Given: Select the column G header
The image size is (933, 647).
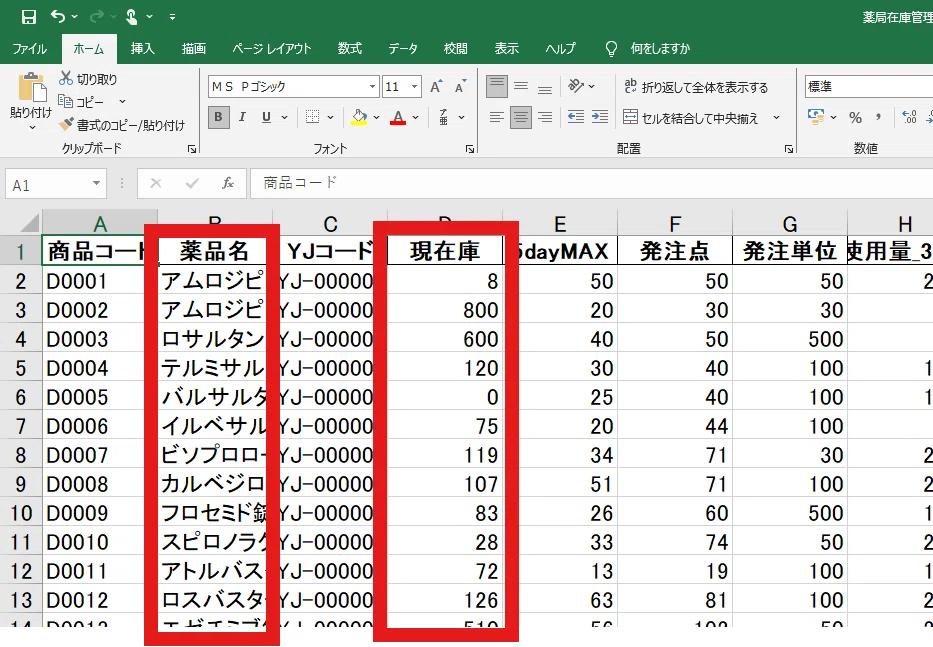Looking at the screenshot, I should pos(790,224).
